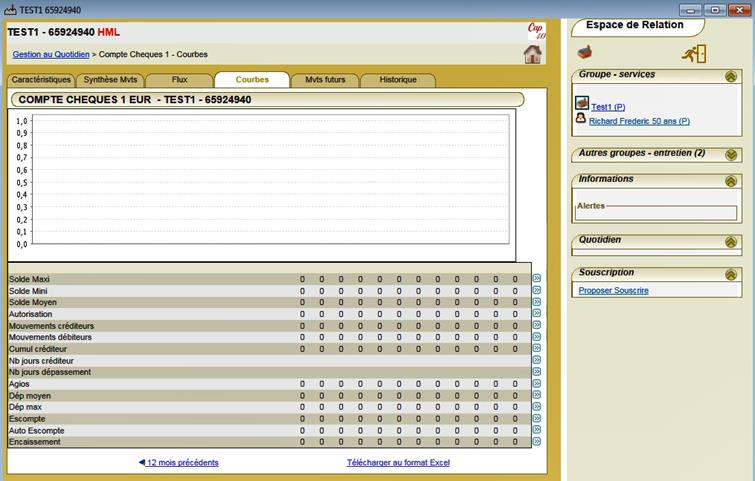
Task: Click the person icon beside Richard Frederic
Action: pyautogui.click(x=581, y=120)
